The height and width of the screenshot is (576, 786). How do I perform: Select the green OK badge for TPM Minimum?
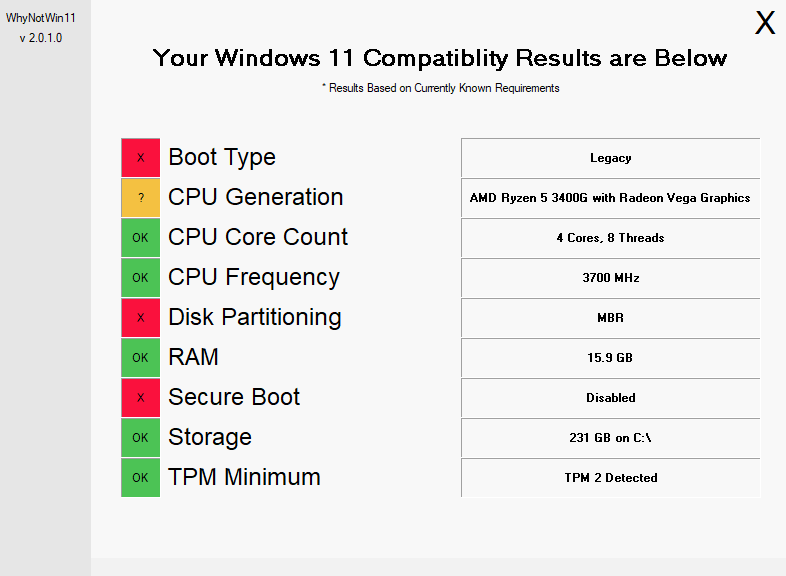(x=140, y=478)
